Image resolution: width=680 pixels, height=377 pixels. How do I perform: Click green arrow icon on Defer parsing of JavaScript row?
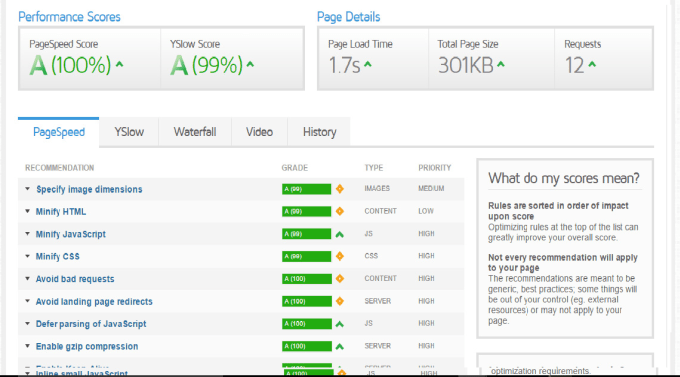340,324
